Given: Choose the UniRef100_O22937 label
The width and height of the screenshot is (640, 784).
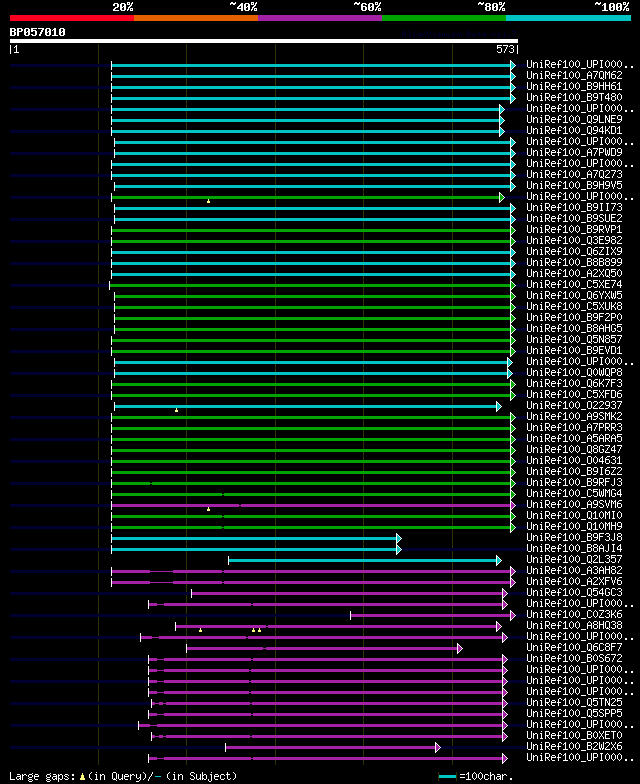Looking at the screenshot, I should click(x=574, y=406).
